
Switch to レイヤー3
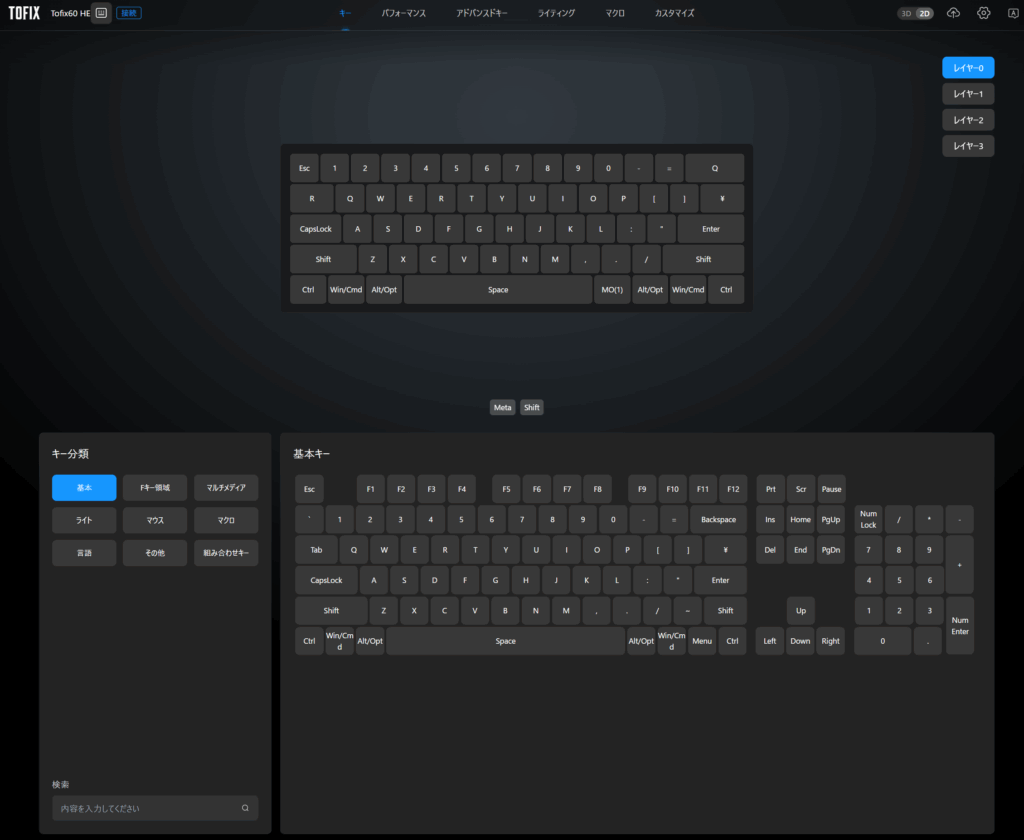(x=968, y=146)
